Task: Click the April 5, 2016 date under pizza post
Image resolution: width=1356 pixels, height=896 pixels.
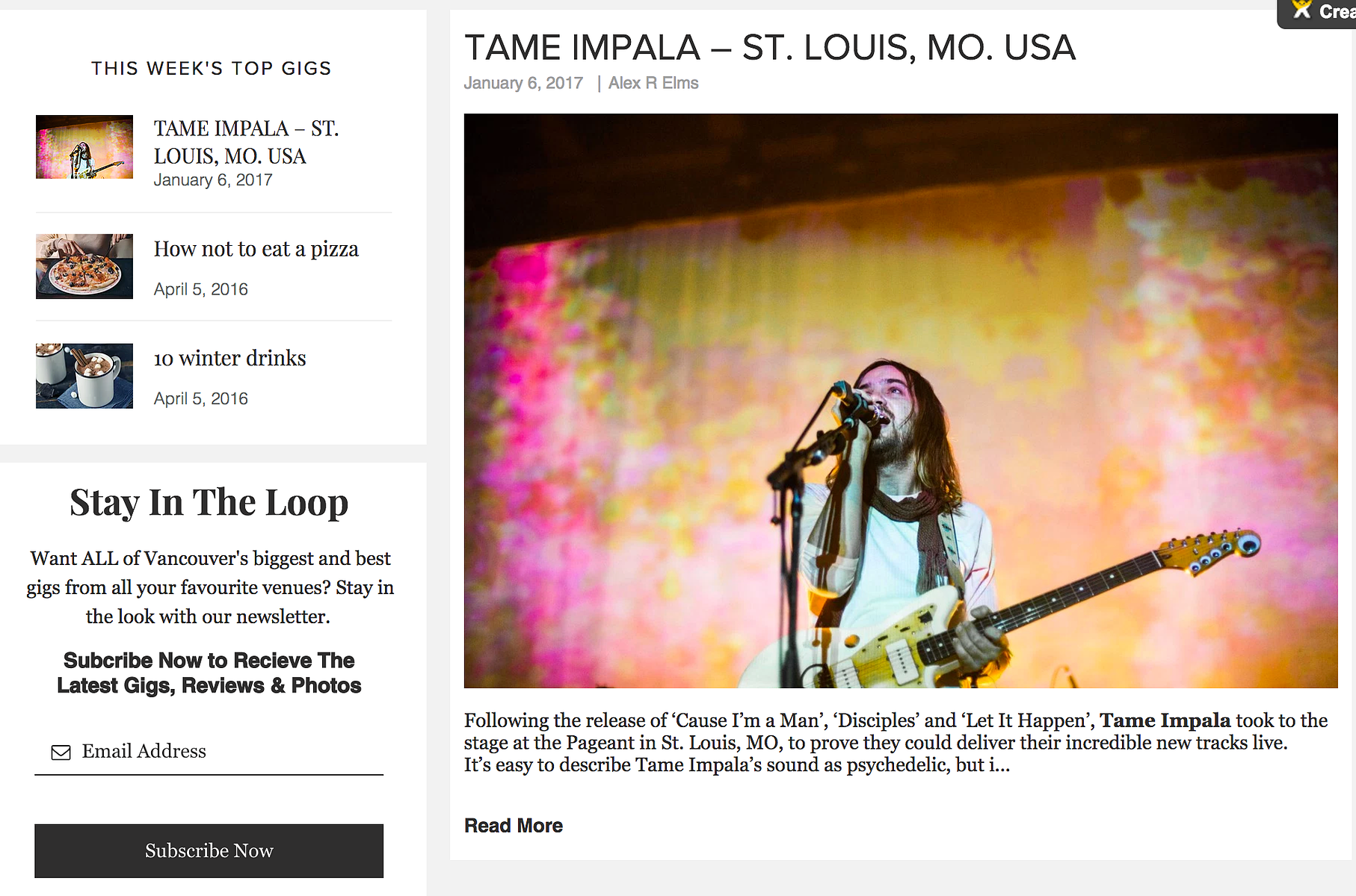Action: click(201, 289)
